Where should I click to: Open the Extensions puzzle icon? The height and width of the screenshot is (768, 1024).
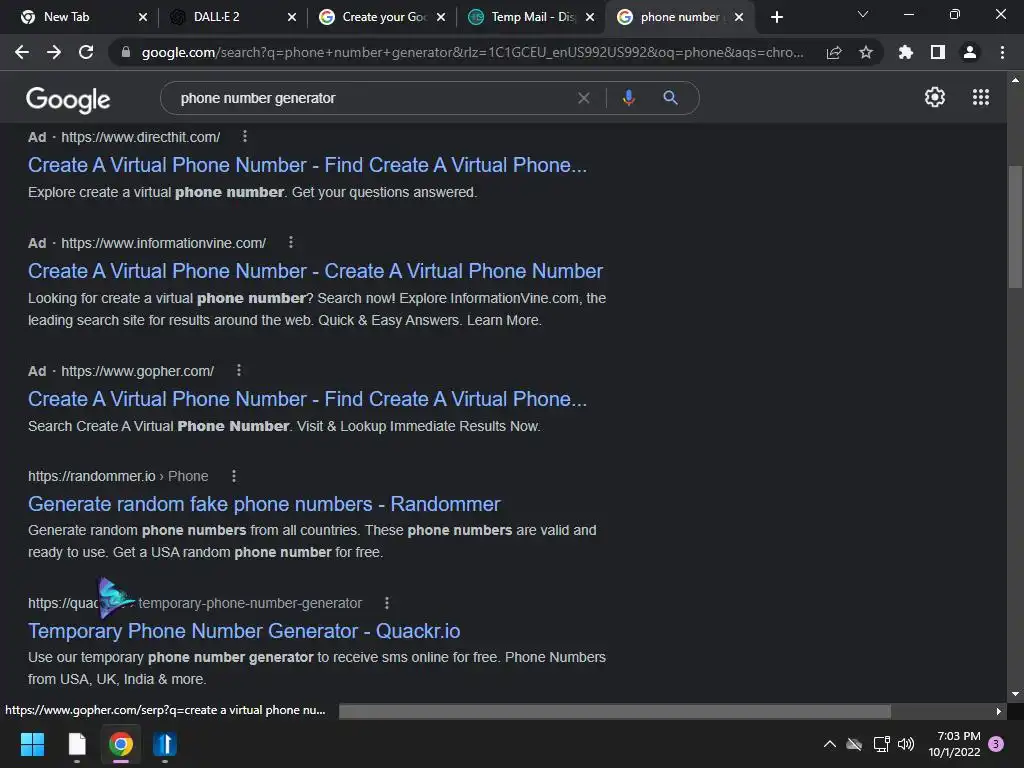(905, 52)
